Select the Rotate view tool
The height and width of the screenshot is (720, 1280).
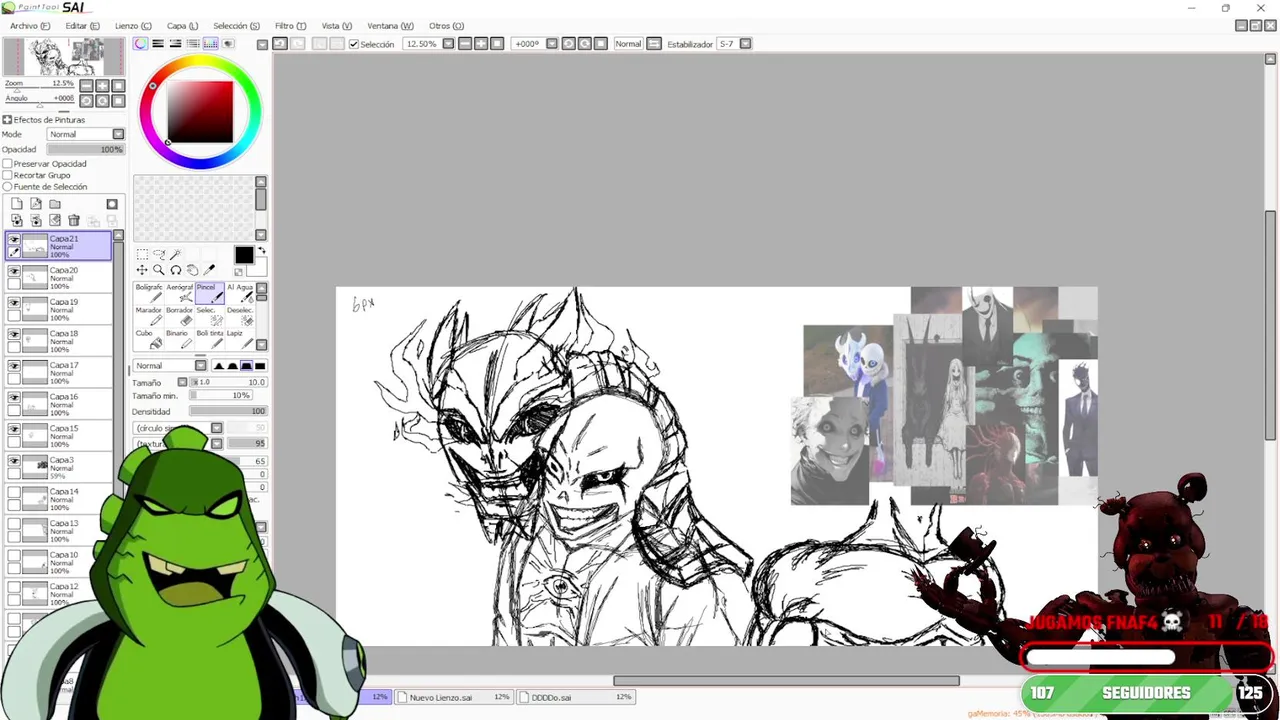click(176, 270)
